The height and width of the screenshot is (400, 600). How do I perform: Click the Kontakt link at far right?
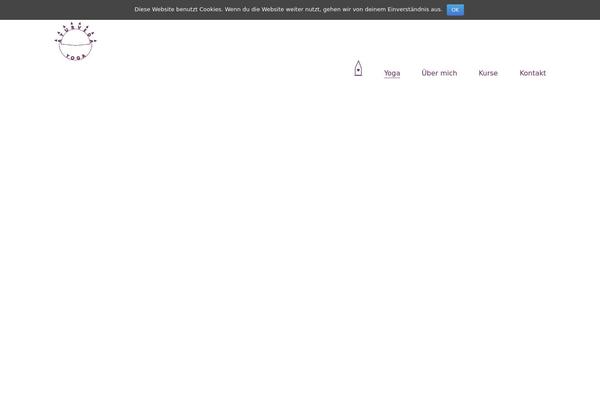(532, 73)
